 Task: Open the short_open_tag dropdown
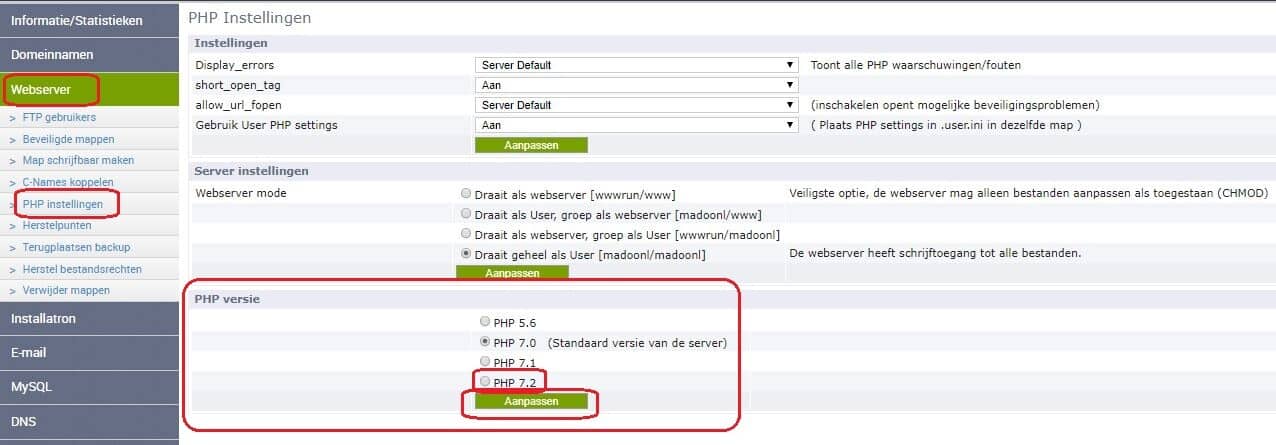point(636,85)
